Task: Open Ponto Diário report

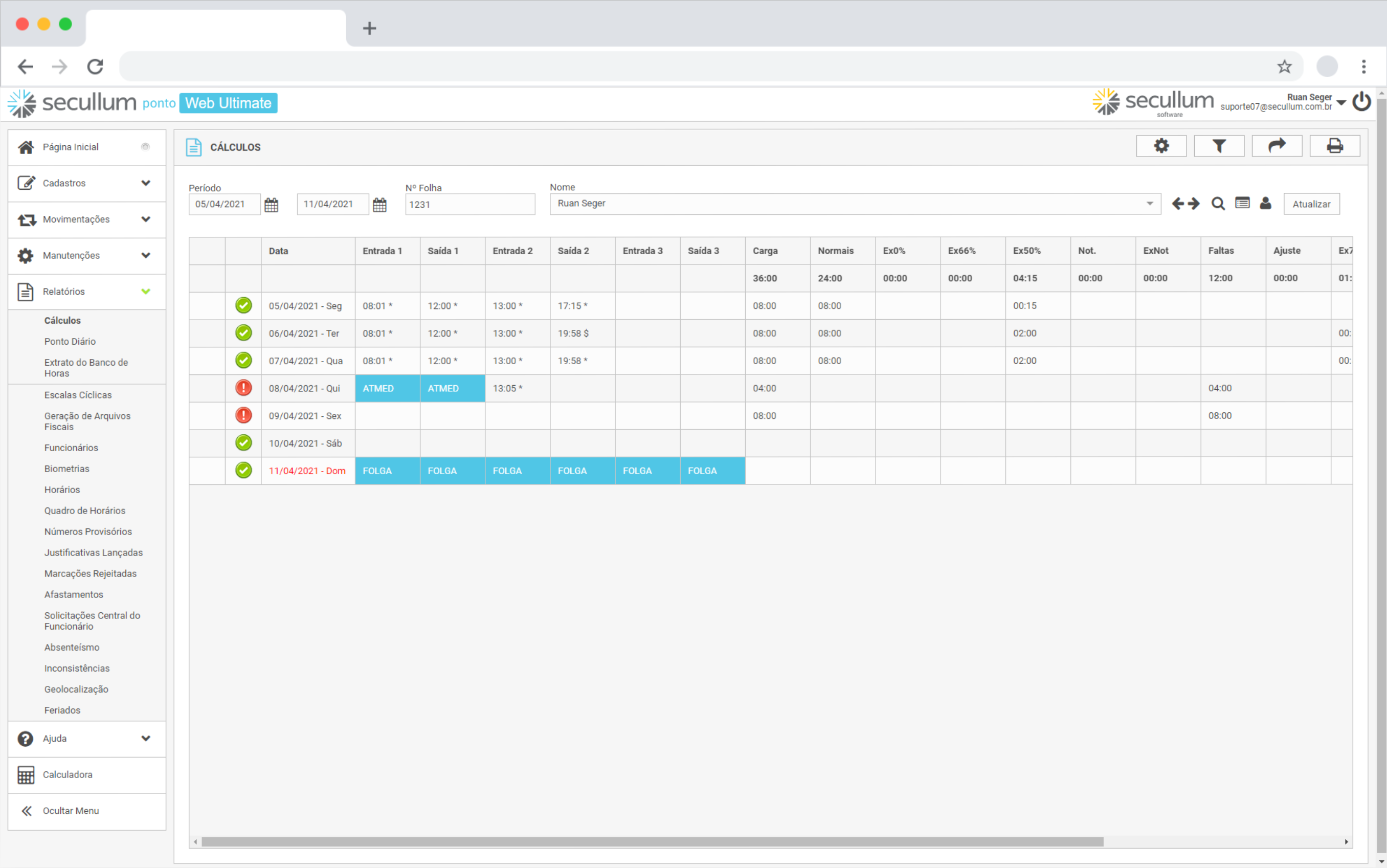Action: click(x=70, y=342)
